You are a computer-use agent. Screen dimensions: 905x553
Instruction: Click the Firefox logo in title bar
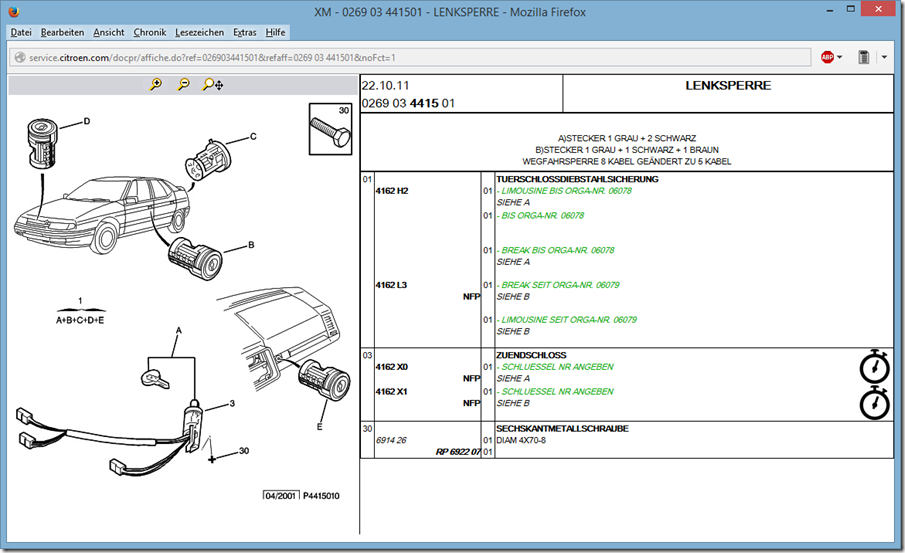tap(14, 11)
